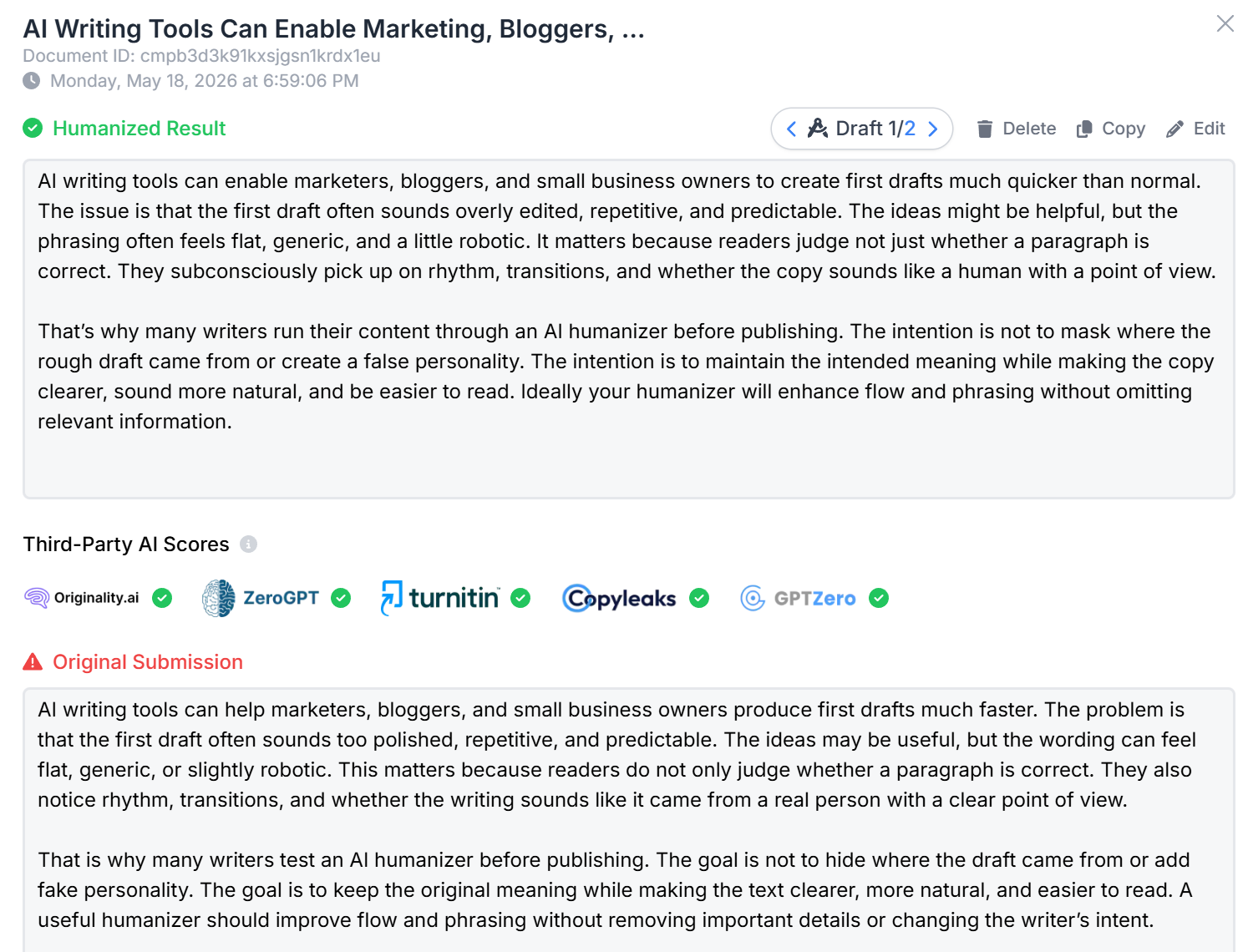The height and width of the screenshot is (952, 1248).
Task: Click the green check beside Turnitin
Action: (x=520, y=598)
